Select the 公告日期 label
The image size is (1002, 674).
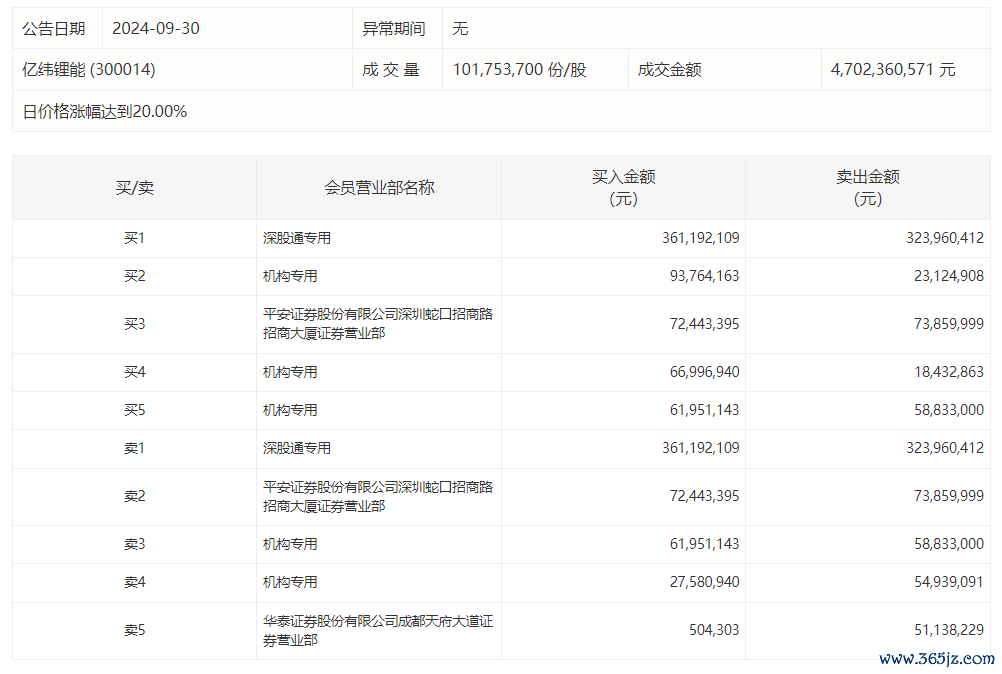[54, 29]
